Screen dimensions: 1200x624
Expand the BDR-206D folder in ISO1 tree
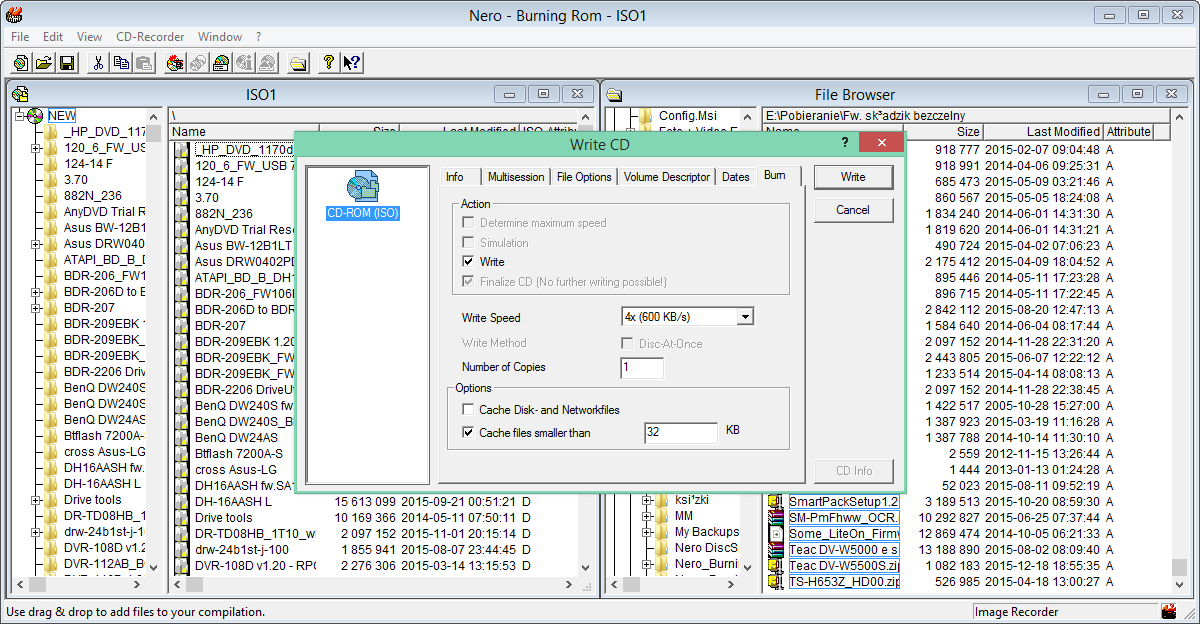36,292
